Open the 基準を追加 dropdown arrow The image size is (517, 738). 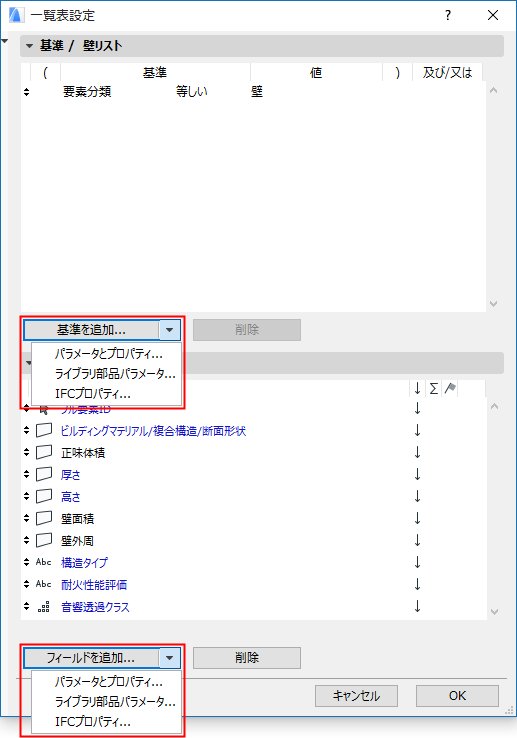(x=170, y=329)
